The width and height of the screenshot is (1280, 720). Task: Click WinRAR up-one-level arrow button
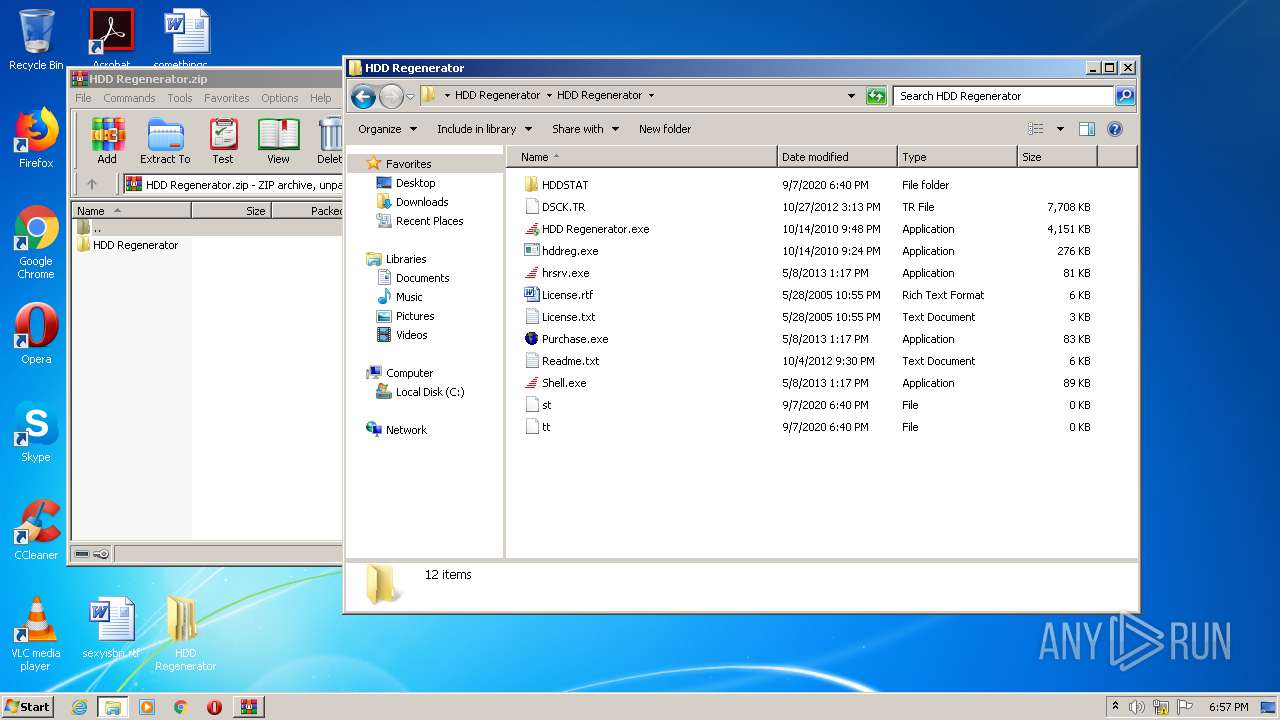(x=92, y=184)
